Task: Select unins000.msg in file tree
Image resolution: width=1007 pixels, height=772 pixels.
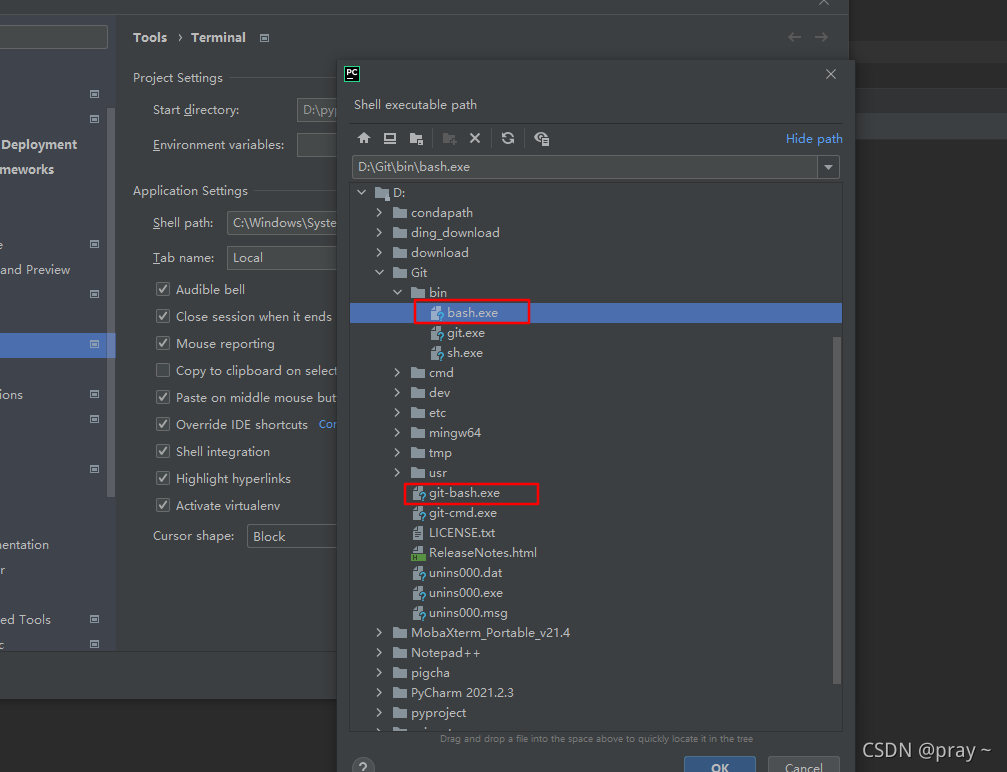Action: tap(468, 613)
